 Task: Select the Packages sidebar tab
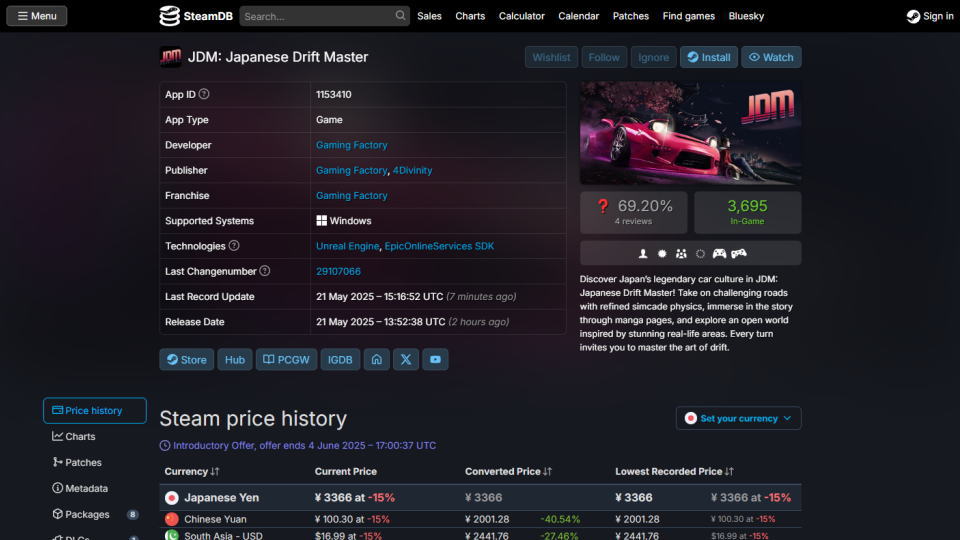pos(95,514)
